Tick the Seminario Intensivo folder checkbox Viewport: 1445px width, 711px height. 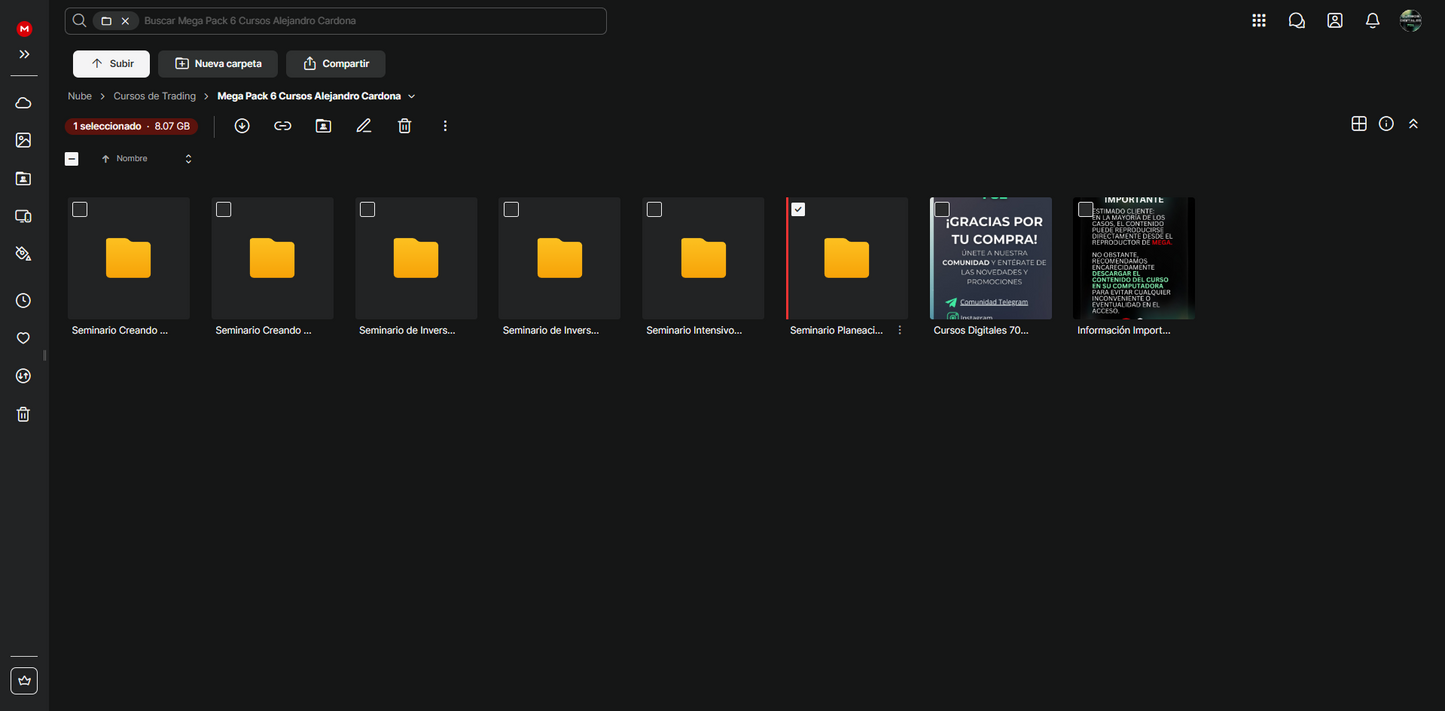pos(654,209)
